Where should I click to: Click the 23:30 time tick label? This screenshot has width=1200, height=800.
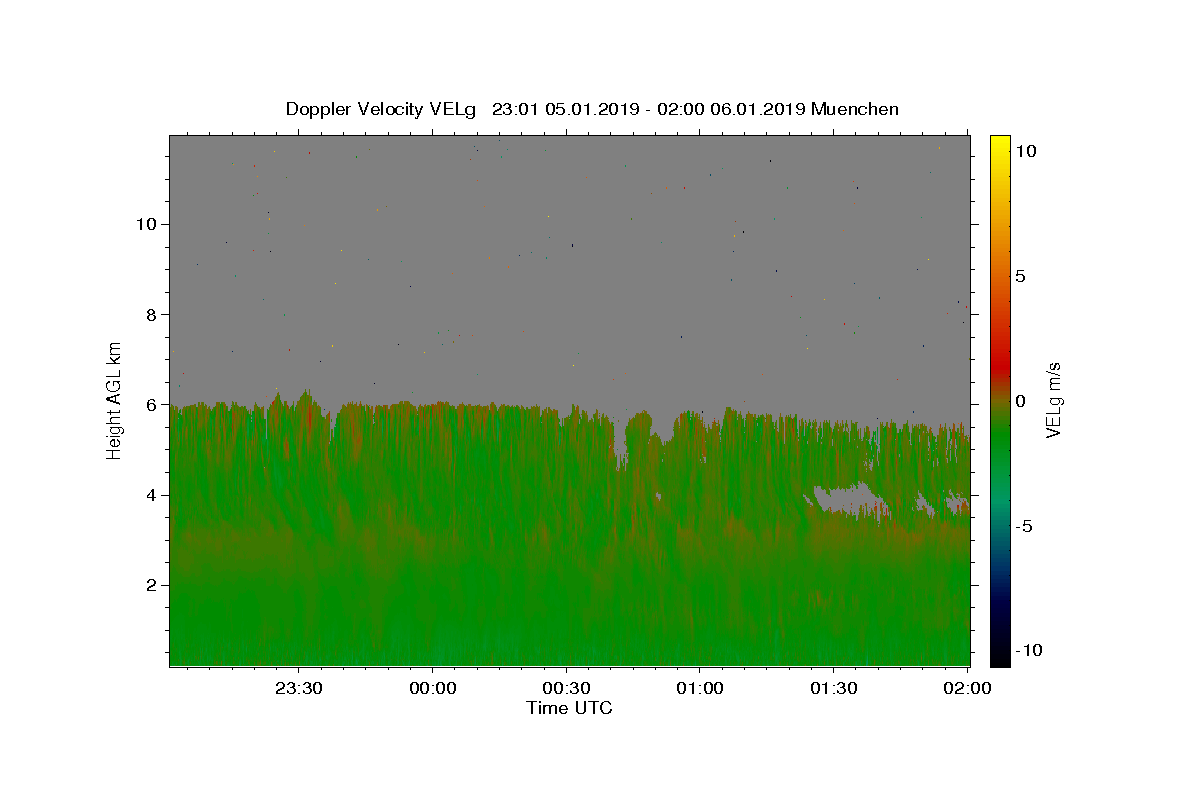pyautogui.click(x=299, y=688)
